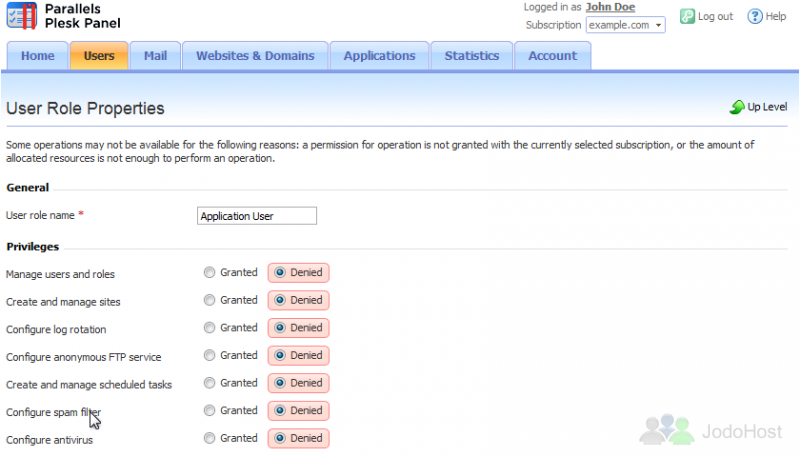Select Denied for Create and manage sites
The height and width of the screenshot is (457, 800).
click(x=280, y=300)
